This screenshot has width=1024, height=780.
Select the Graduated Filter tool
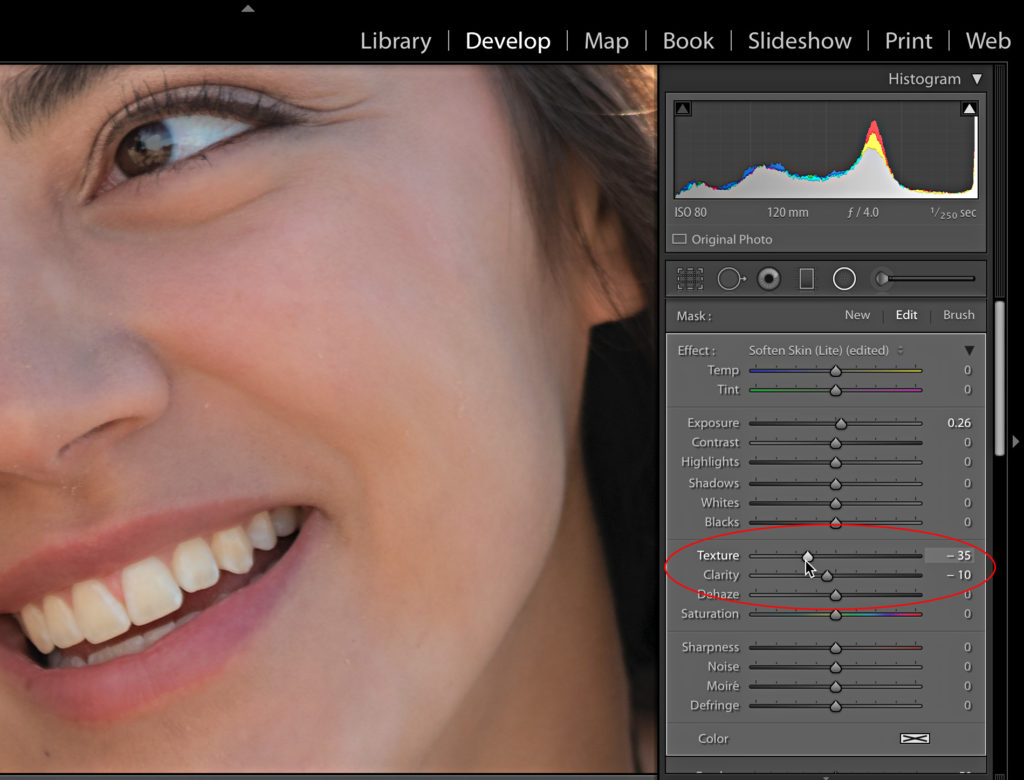click(x=807, y=279)
